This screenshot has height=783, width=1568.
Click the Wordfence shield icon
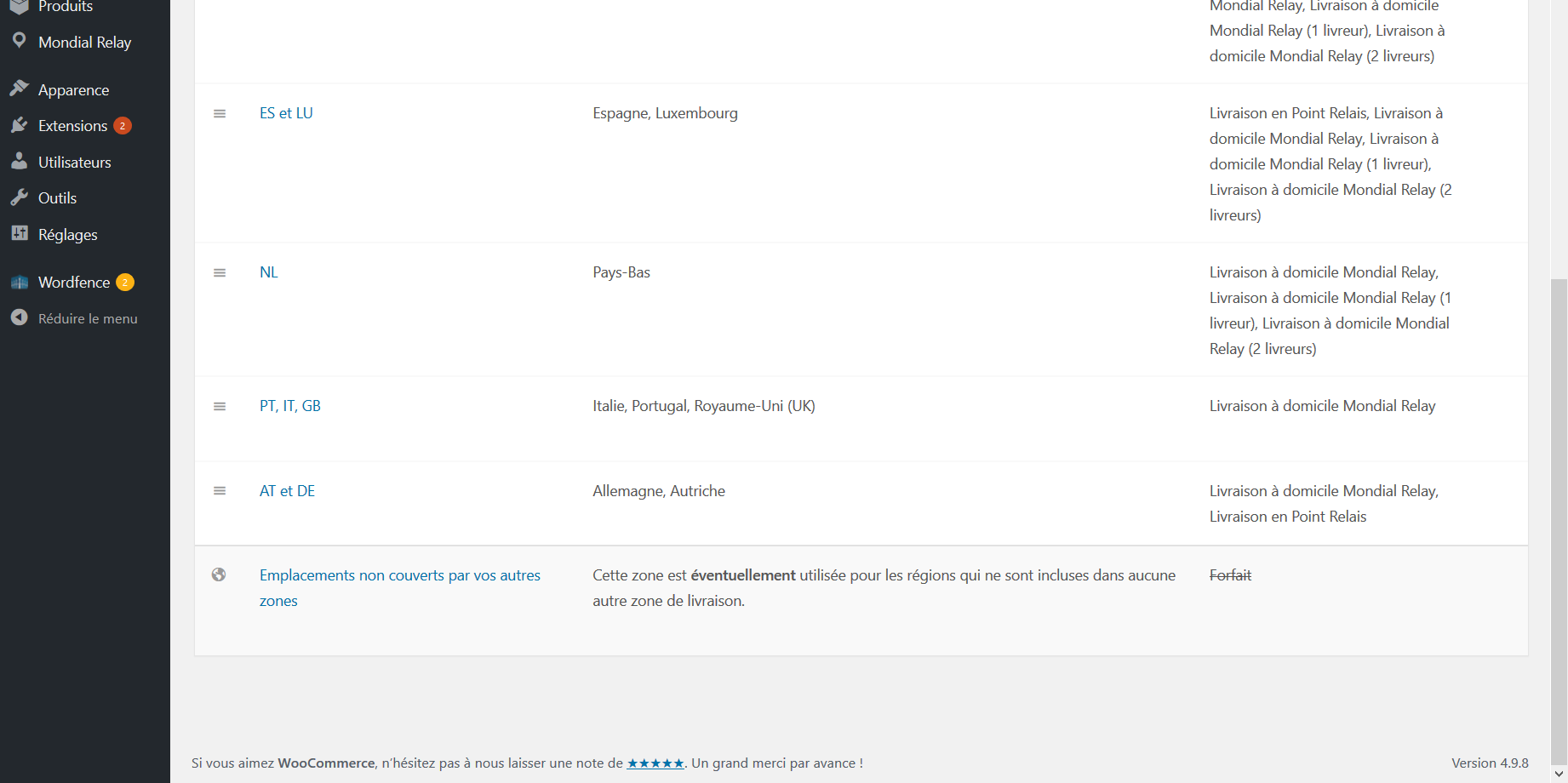(19, 283)
